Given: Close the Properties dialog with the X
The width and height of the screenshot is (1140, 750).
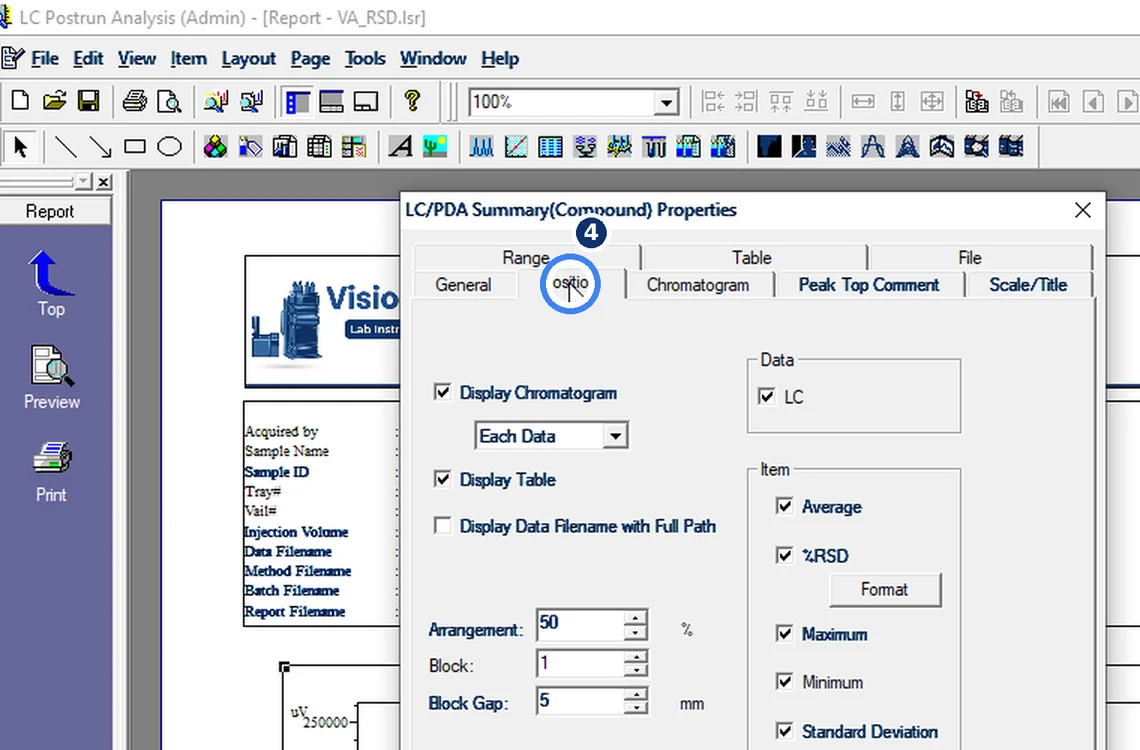Looking at the screenshot, I should [x=1083, y=210].
